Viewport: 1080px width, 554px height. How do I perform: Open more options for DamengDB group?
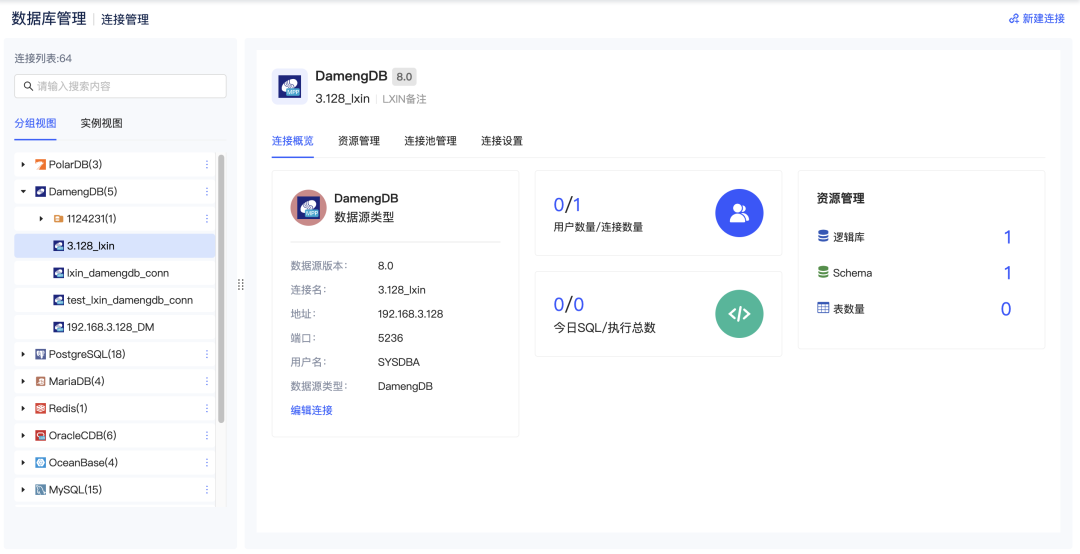tap(207, 192)
